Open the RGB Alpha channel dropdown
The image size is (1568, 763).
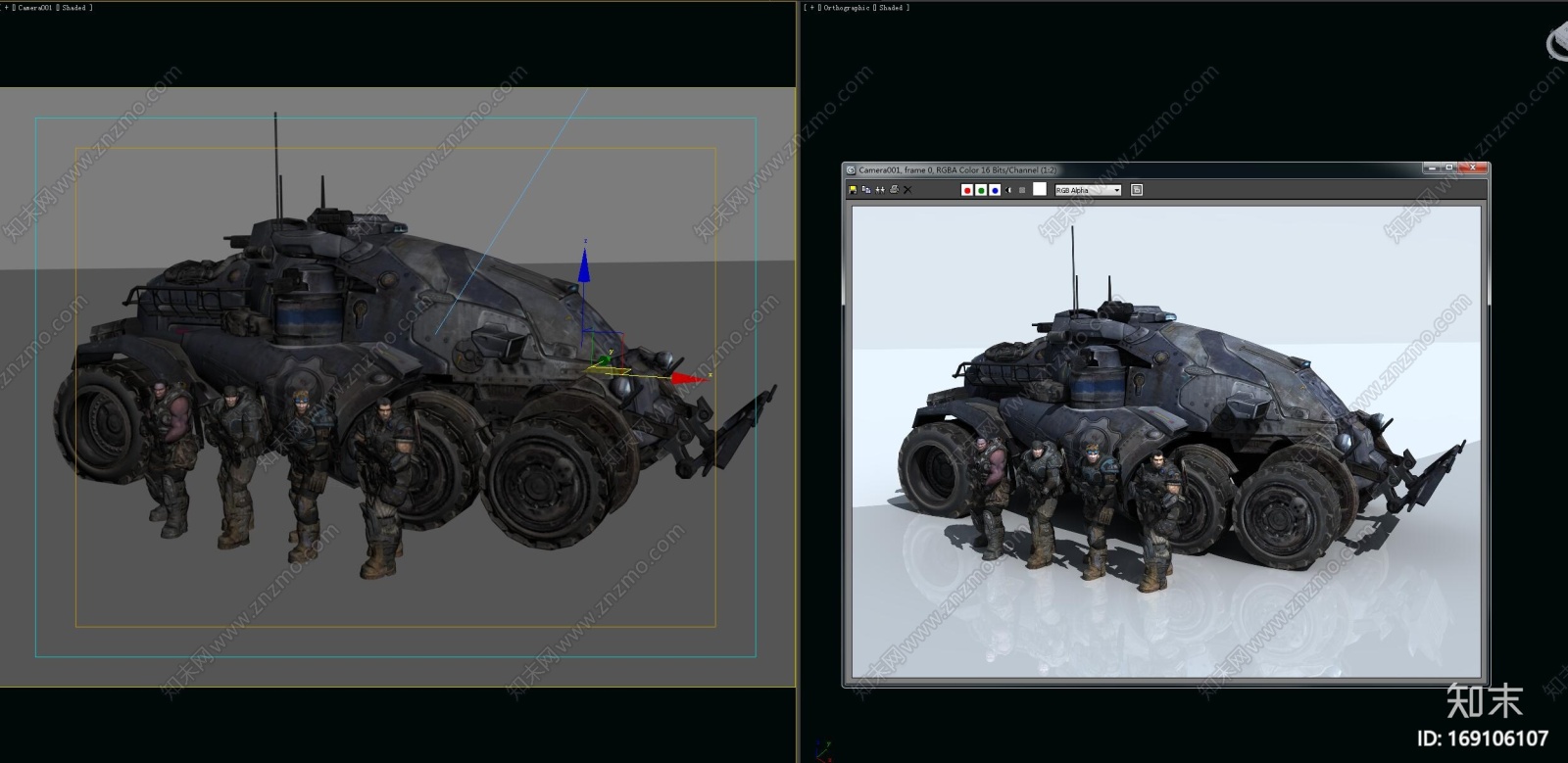click(1088, 190)
